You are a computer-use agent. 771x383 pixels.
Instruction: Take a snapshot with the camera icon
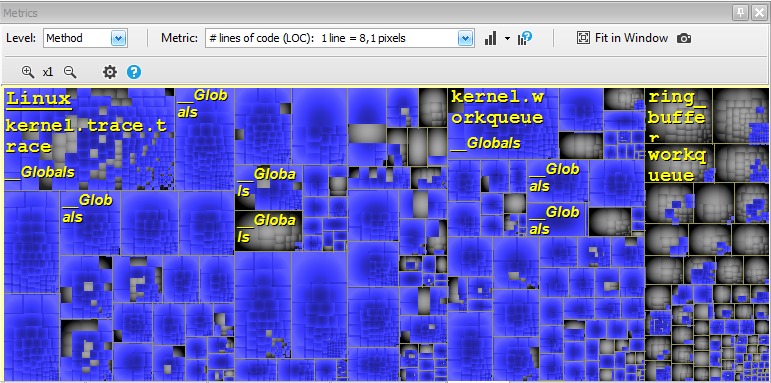(684, 38)
